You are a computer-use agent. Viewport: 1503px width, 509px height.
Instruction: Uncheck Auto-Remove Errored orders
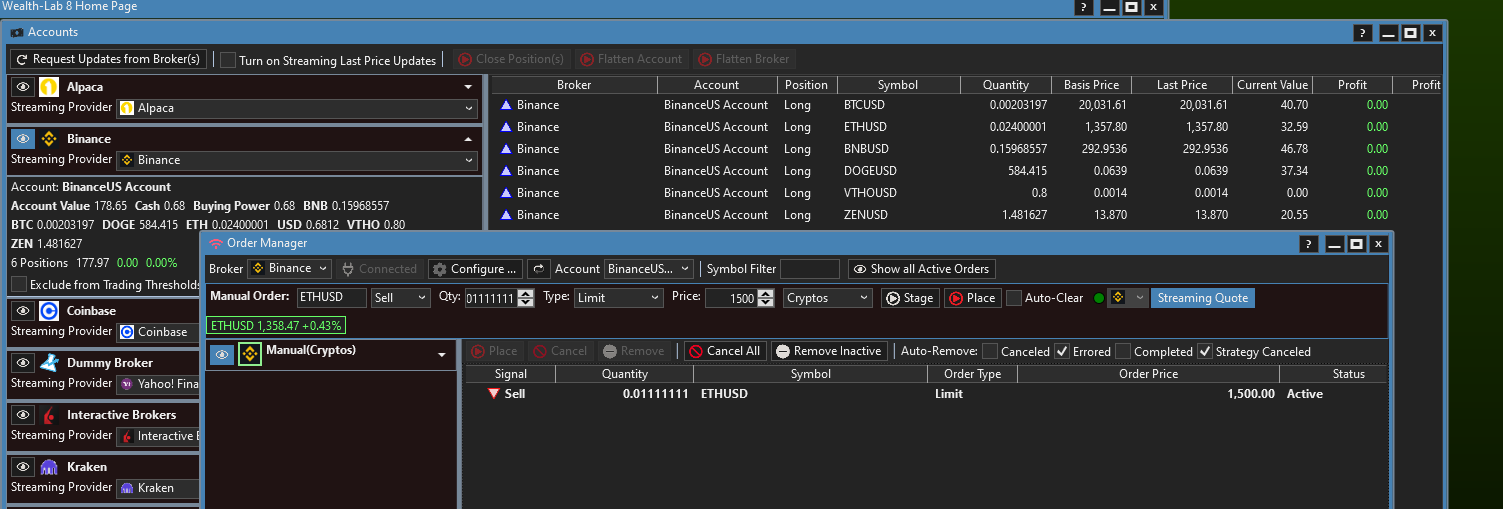(1062, 351)
